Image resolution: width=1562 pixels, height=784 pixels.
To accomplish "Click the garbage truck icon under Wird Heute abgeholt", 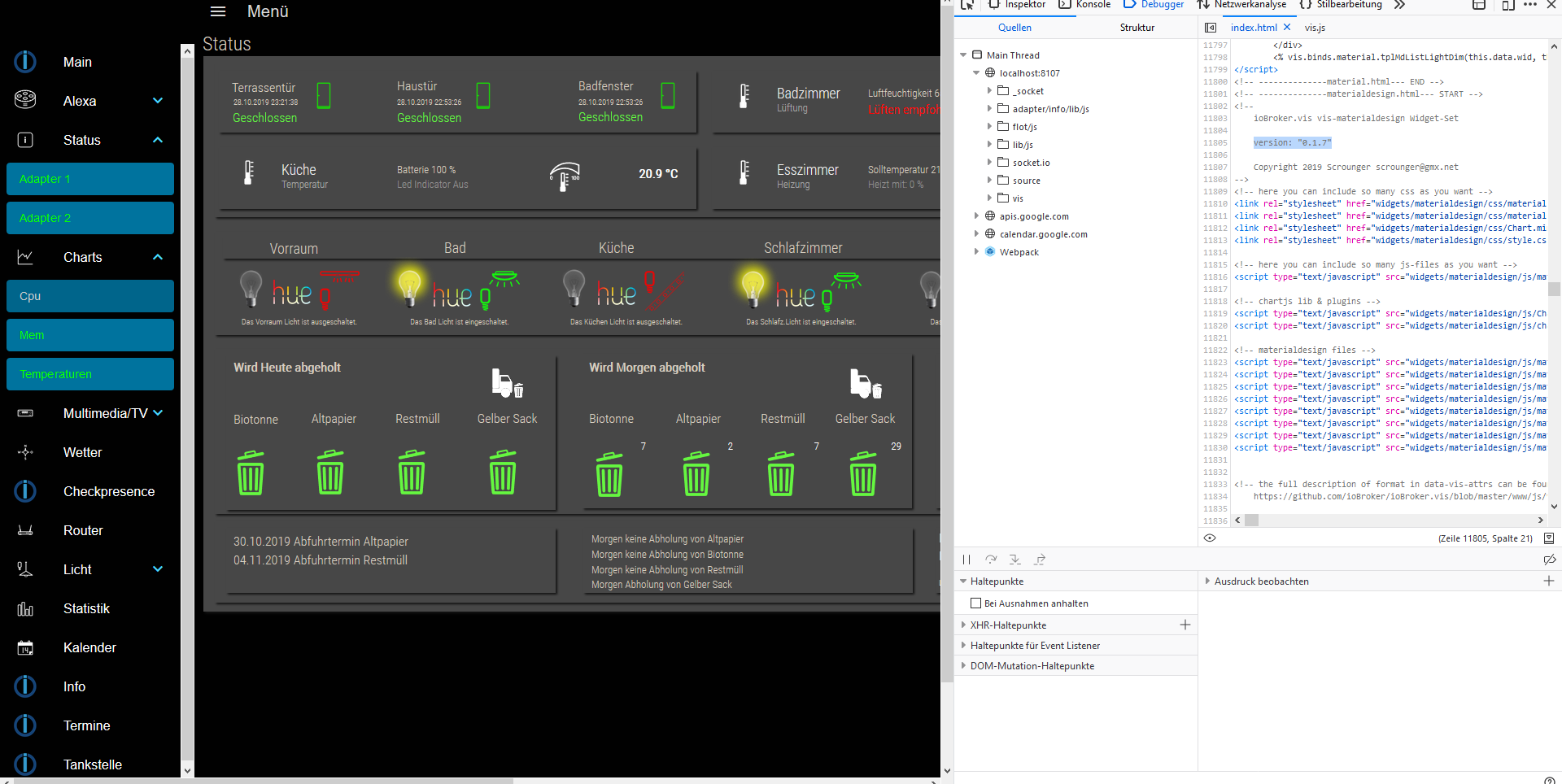I will click(x=508, y=383).
